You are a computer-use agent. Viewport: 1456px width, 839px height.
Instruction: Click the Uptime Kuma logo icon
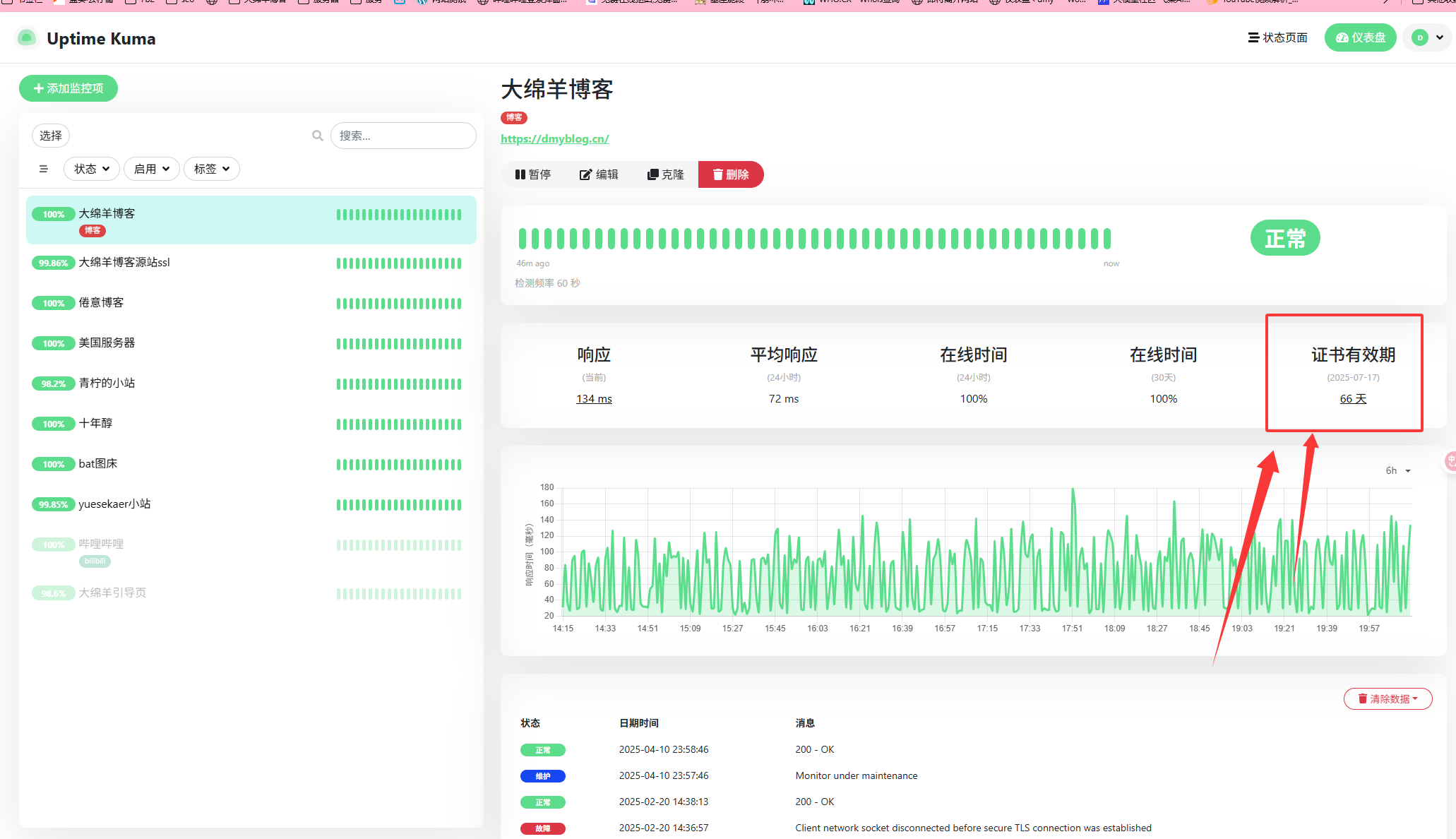27,38
